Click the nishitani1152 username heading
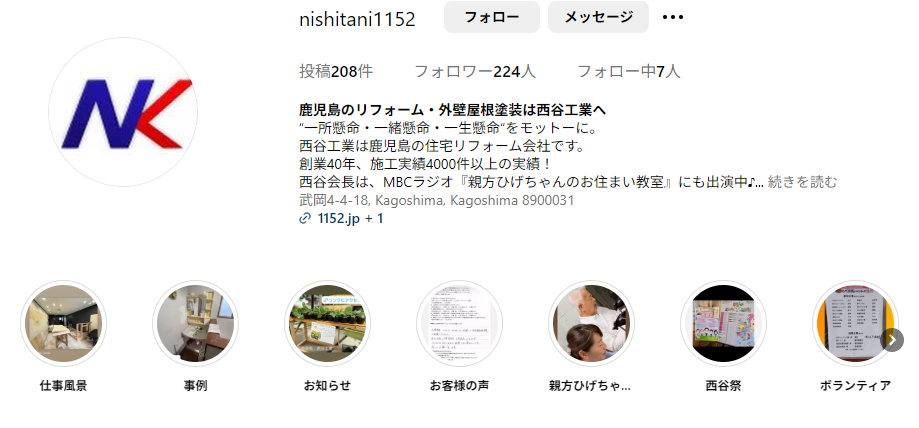 (x=357, y=19)
